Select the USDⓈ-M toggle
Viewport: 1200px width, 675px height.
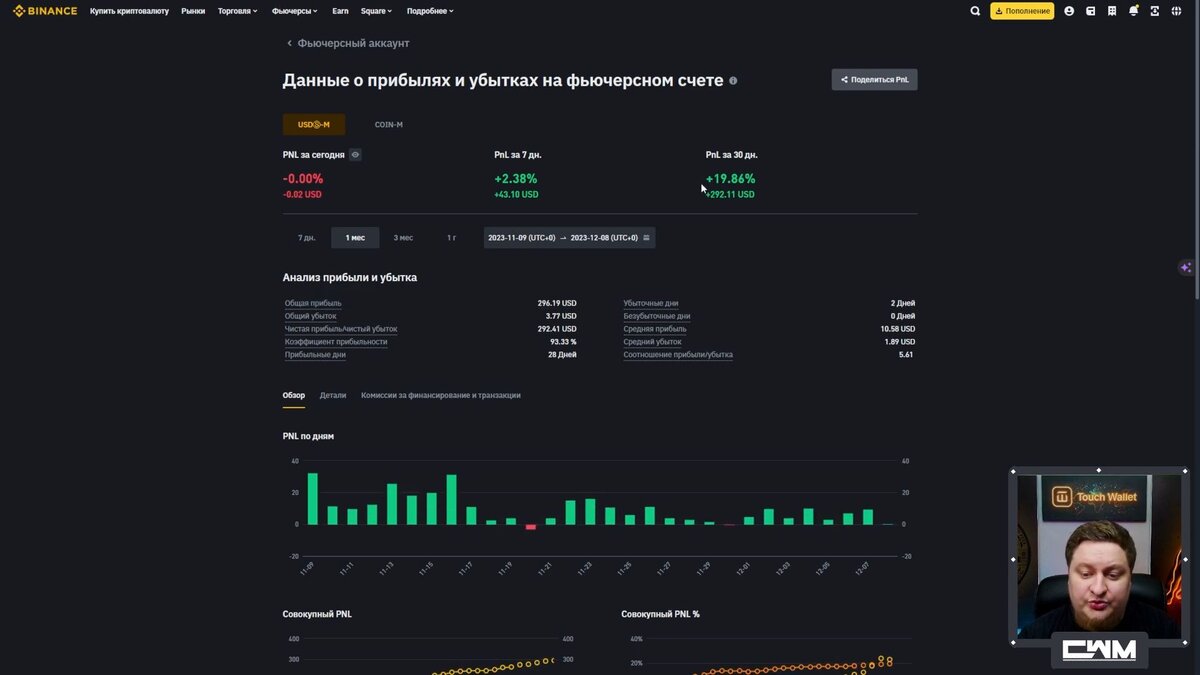pos(313,124)
